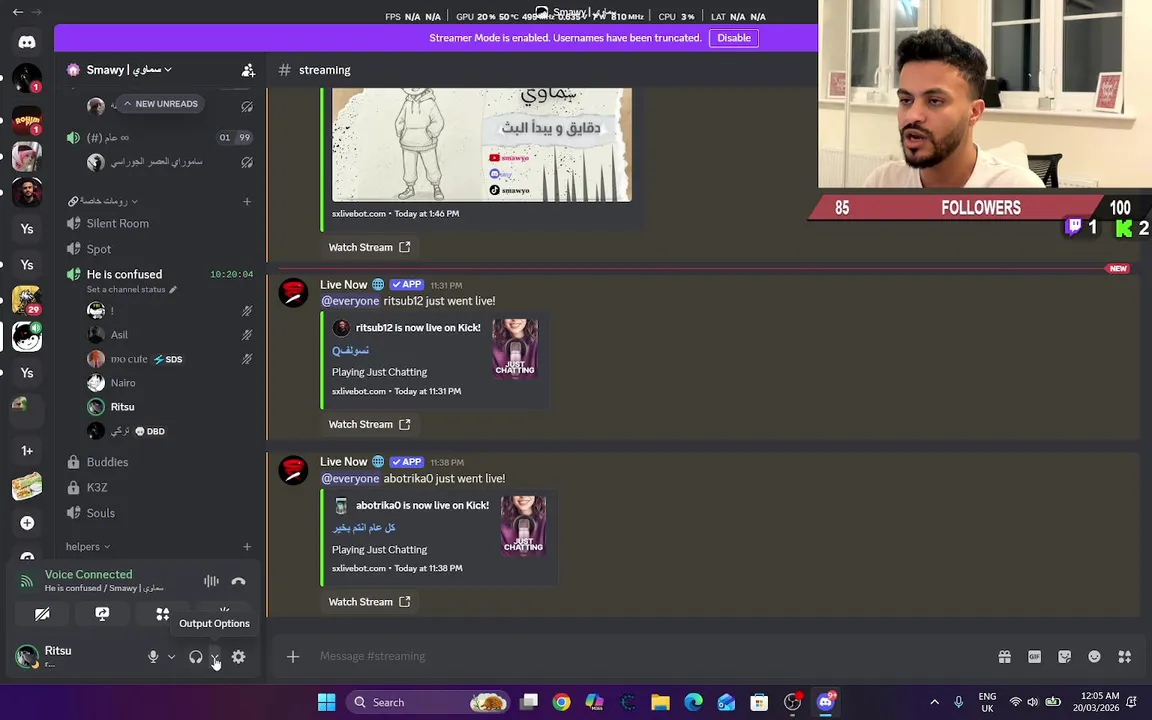The image size is (1152, 720).
Task: Open the نسولف stream title link
Action: 350,350
